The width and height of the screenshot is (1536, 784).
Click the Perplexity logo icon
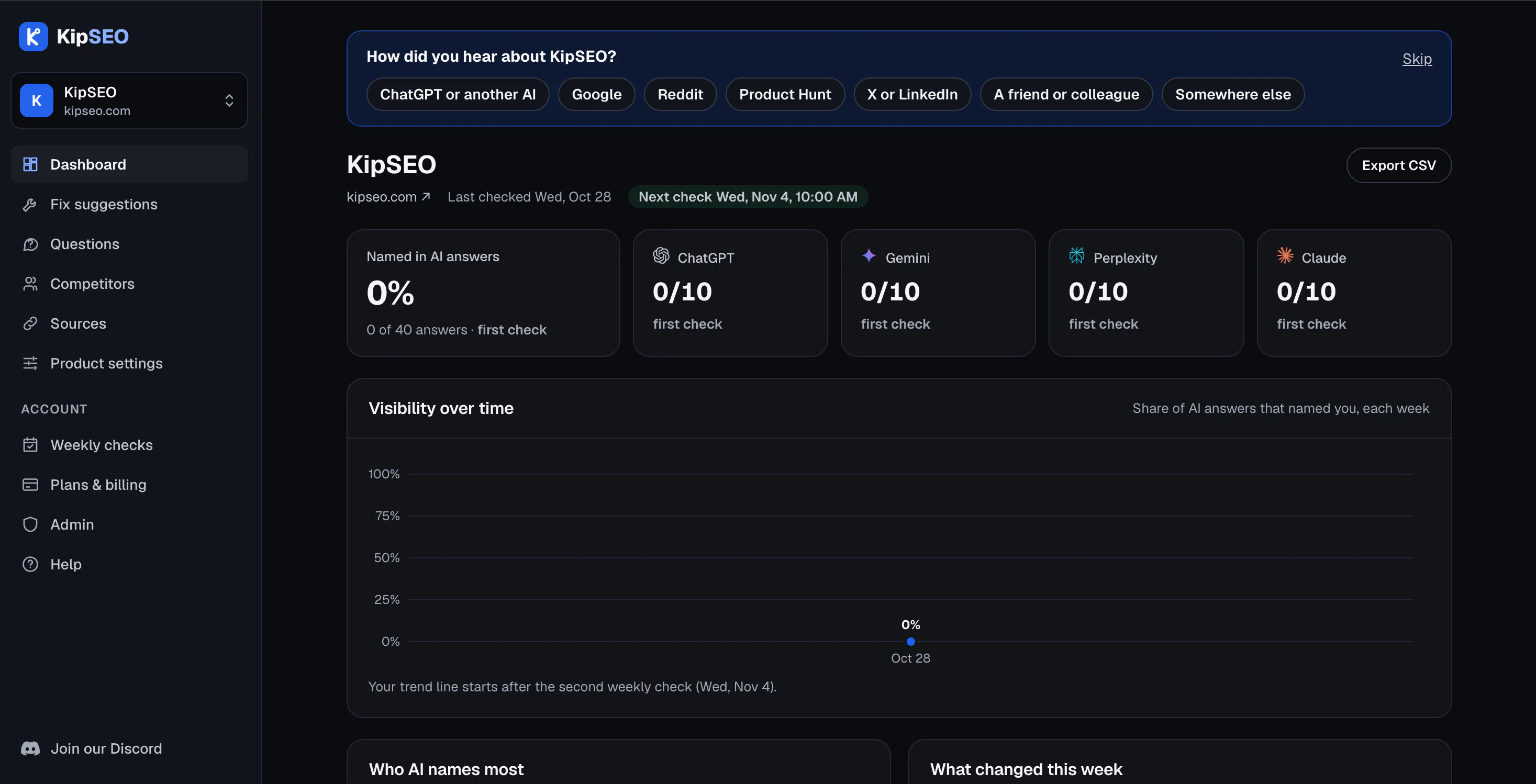[x=1077, y=255]
